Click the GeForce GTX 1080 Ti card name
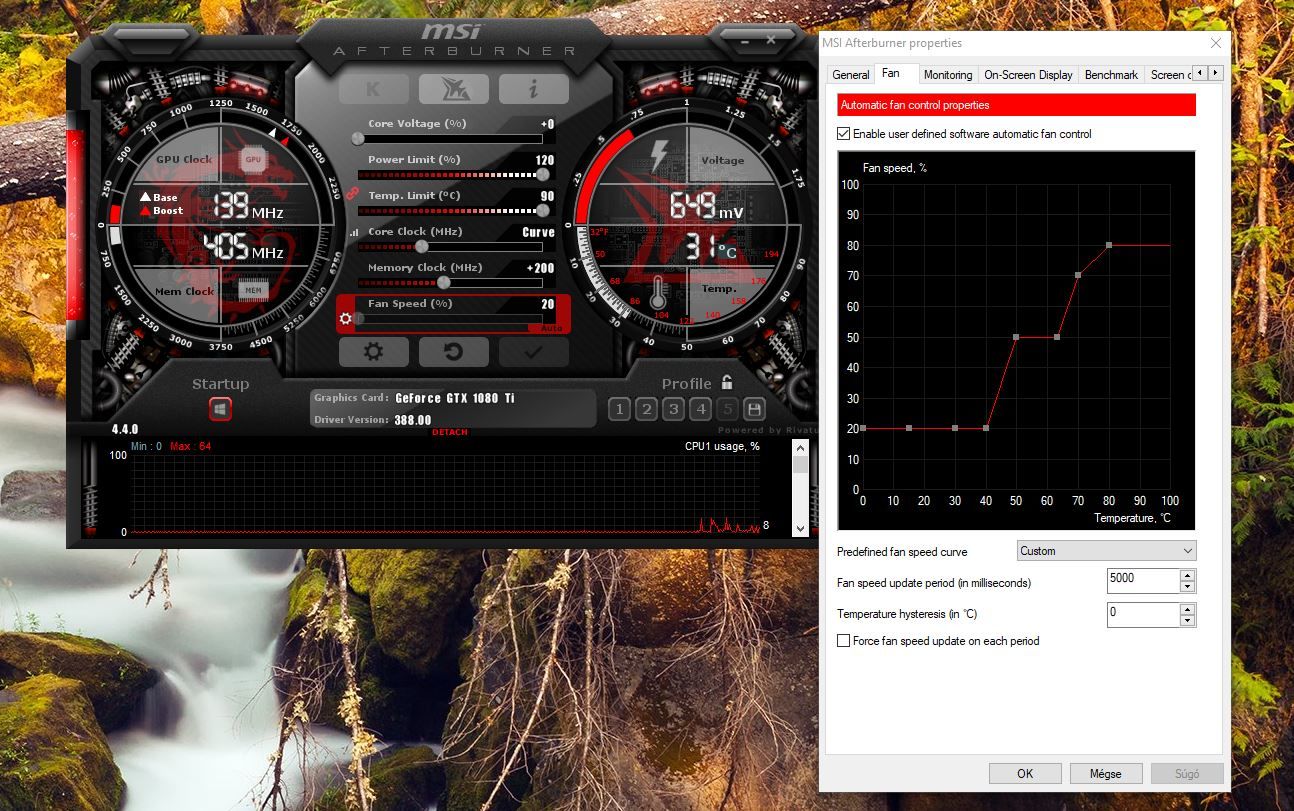 [455, 398]
